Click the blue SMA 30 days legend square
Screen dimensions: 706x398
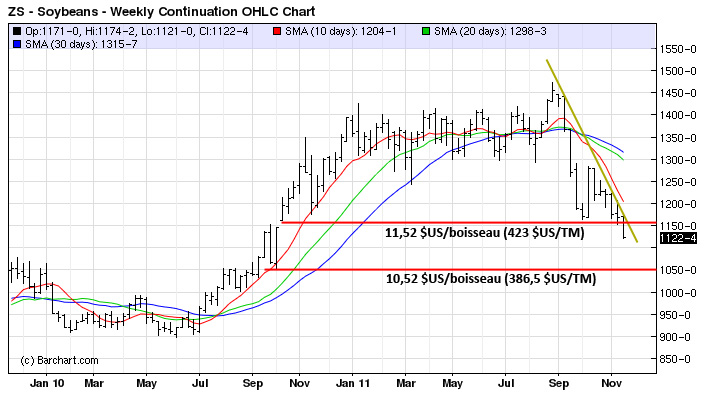(x=17, y=44)
